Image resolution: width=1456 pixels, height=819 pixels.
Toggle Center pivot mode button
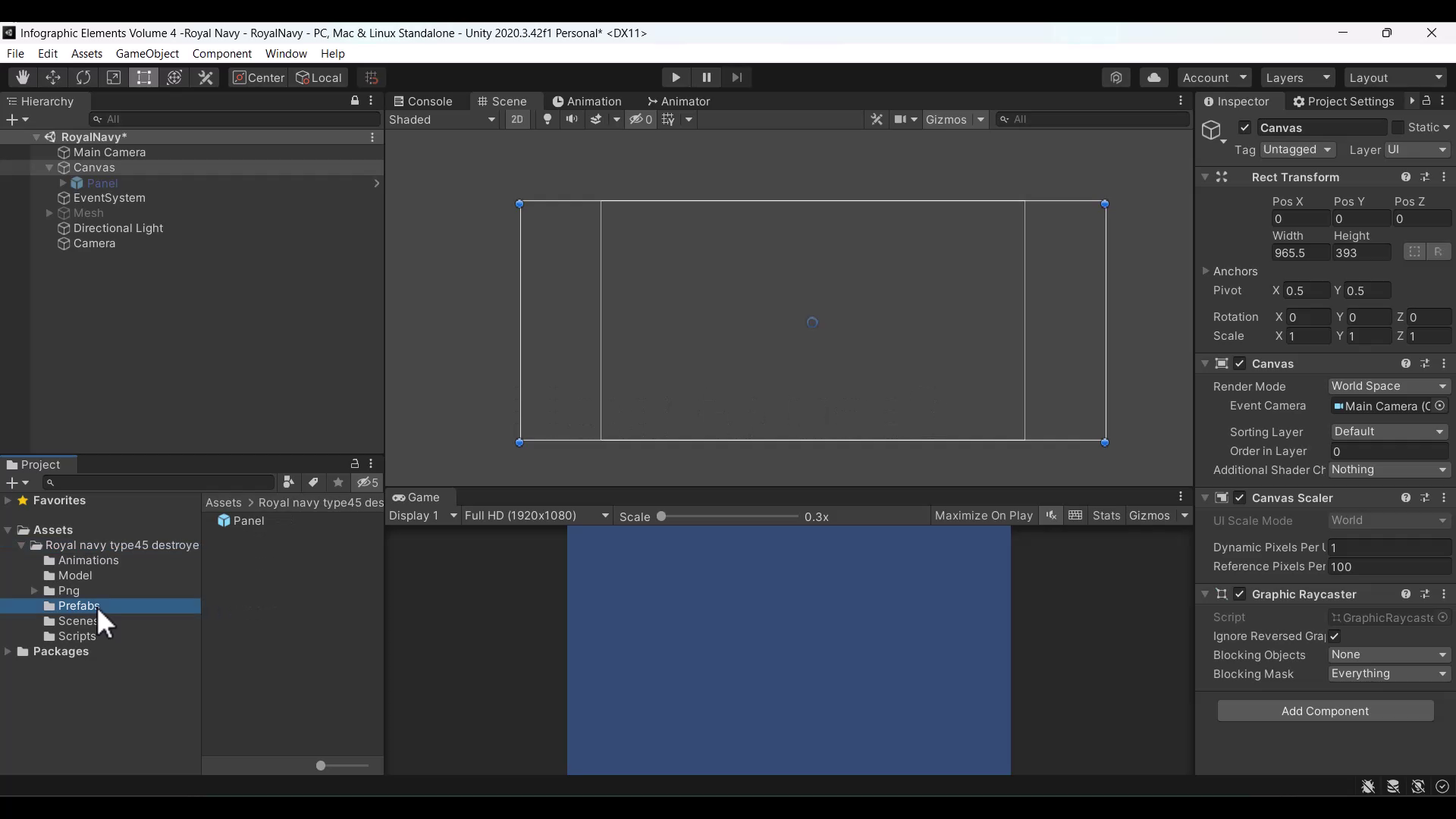(x=258, y=77)
